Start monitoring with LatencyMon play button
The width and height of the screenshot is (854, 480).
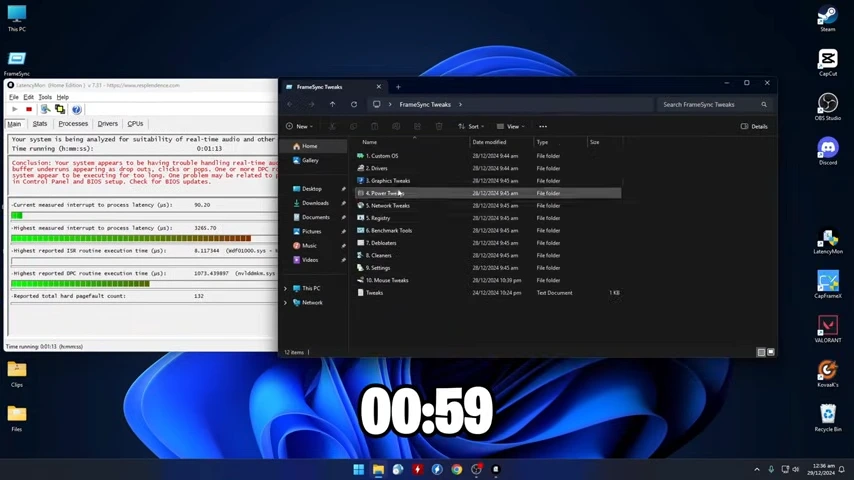point(15,110)
